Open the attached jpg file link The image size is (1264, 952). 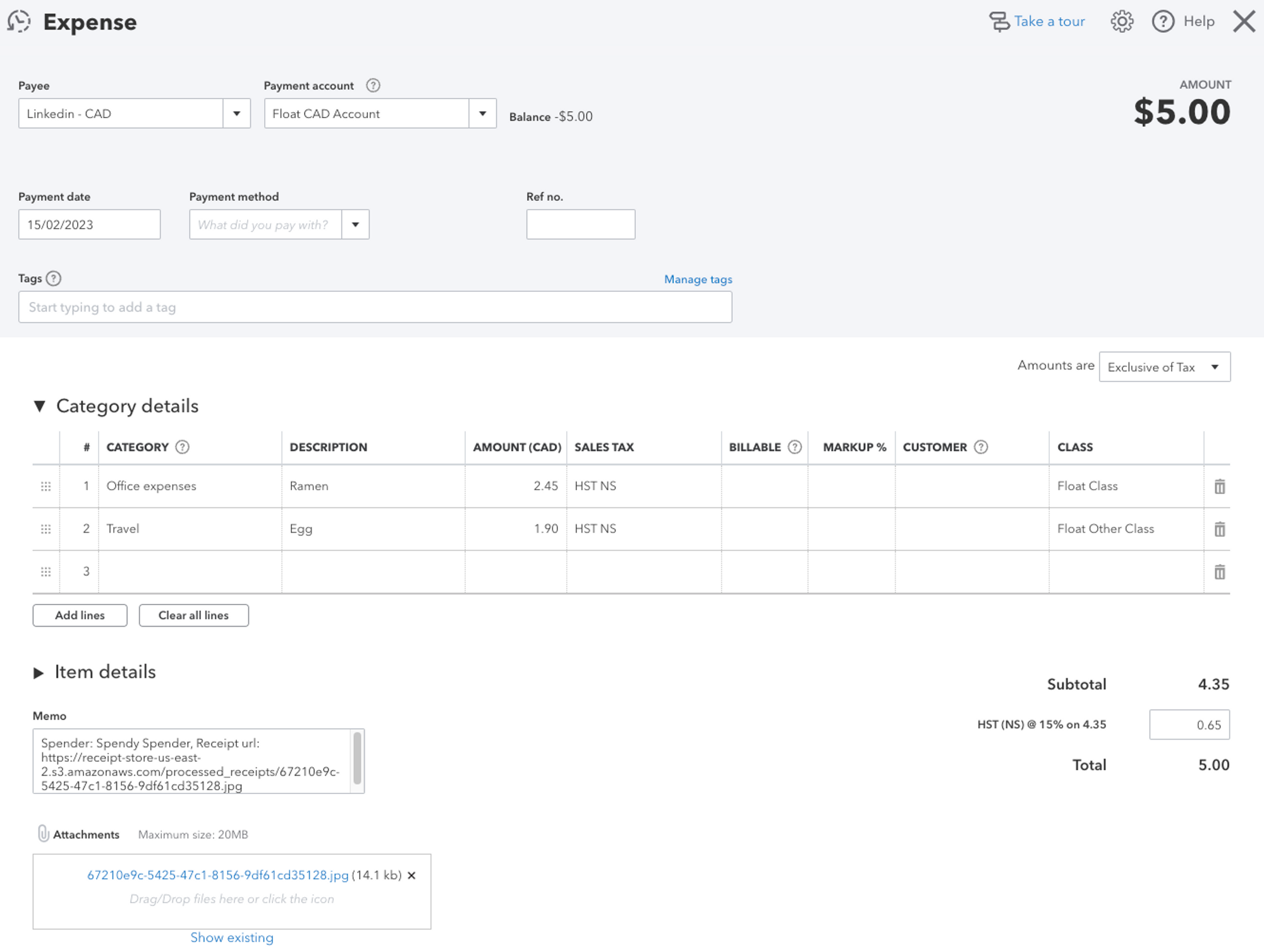point(217,876)
